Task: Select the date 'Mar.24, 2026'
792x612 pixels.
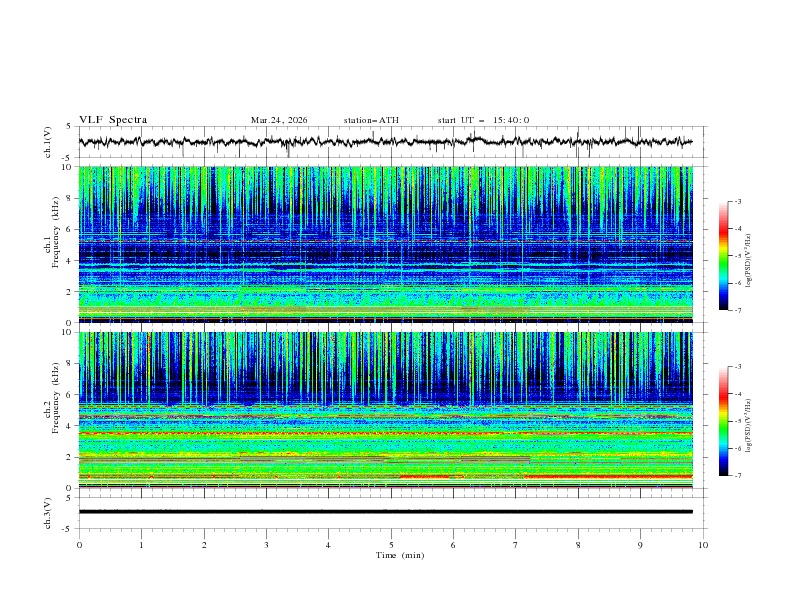Action: (x=279, y=120)
